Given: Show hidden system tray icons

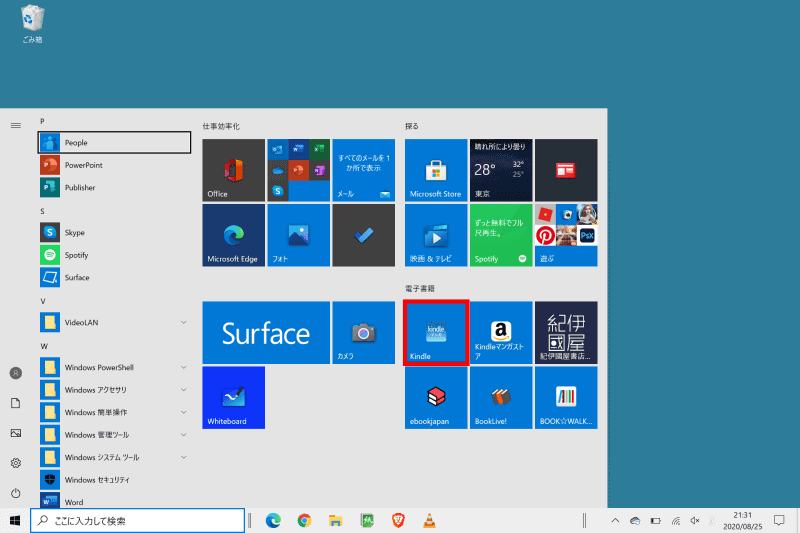Looking at the screenshot, I should 615,521.
